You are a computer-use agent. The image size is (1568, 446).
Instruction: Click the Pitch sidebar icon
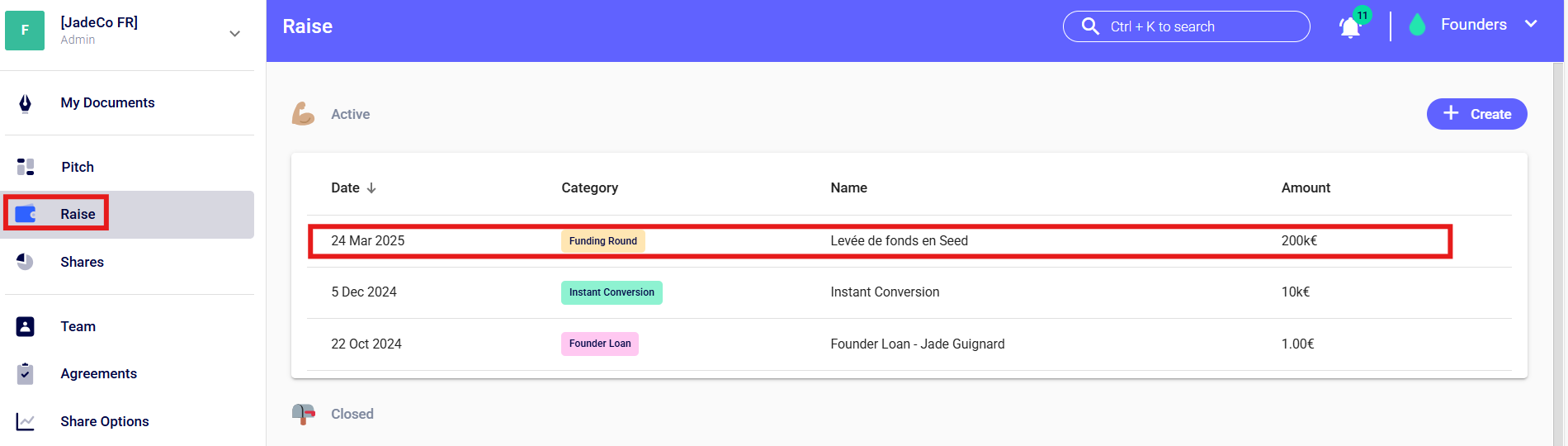(x=26, y=167)
